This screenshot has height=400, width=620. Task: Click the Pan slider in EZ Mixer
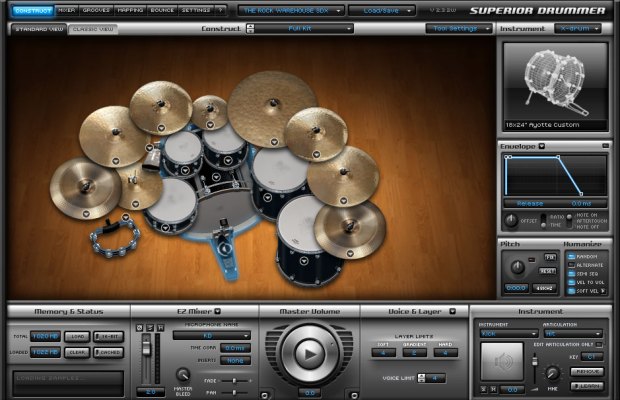(x=234, y=392)
